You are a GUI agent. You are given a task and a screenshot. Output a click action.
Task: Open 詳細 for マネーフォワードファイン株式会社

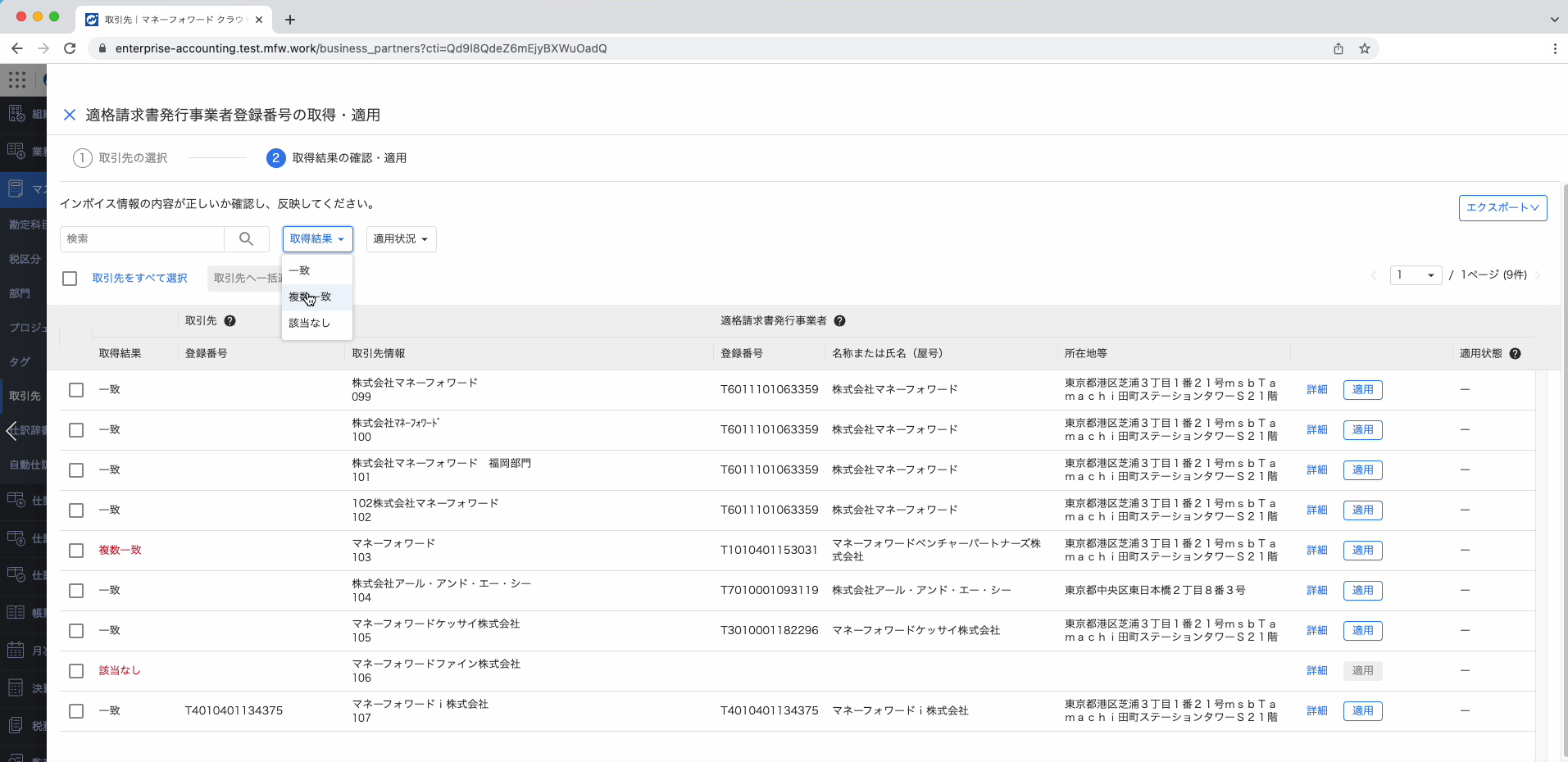pos(1317,671)
